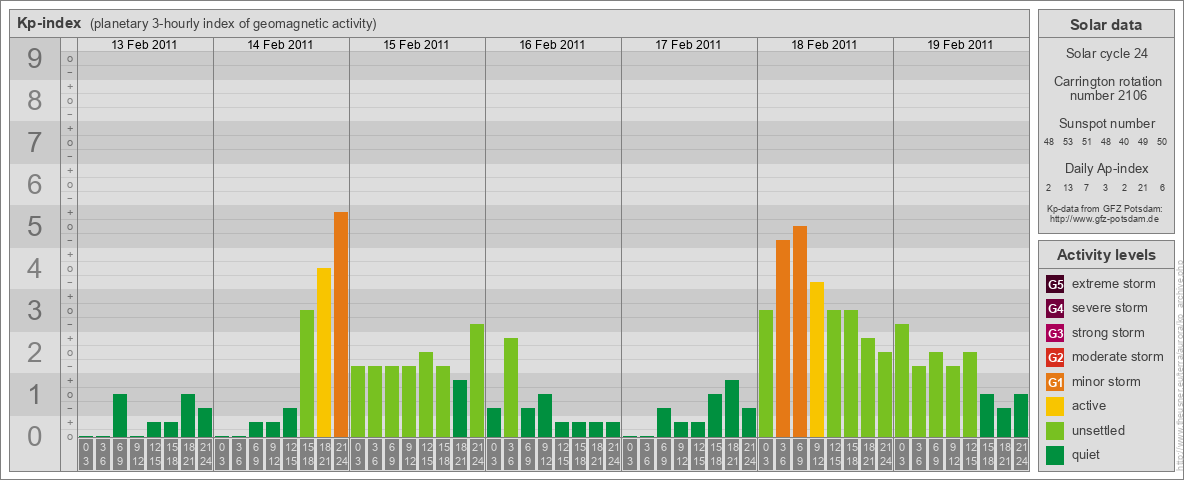The image size is (1184, 480).
Task: Click Ap-index value 21
Action: pos(1143,187)
